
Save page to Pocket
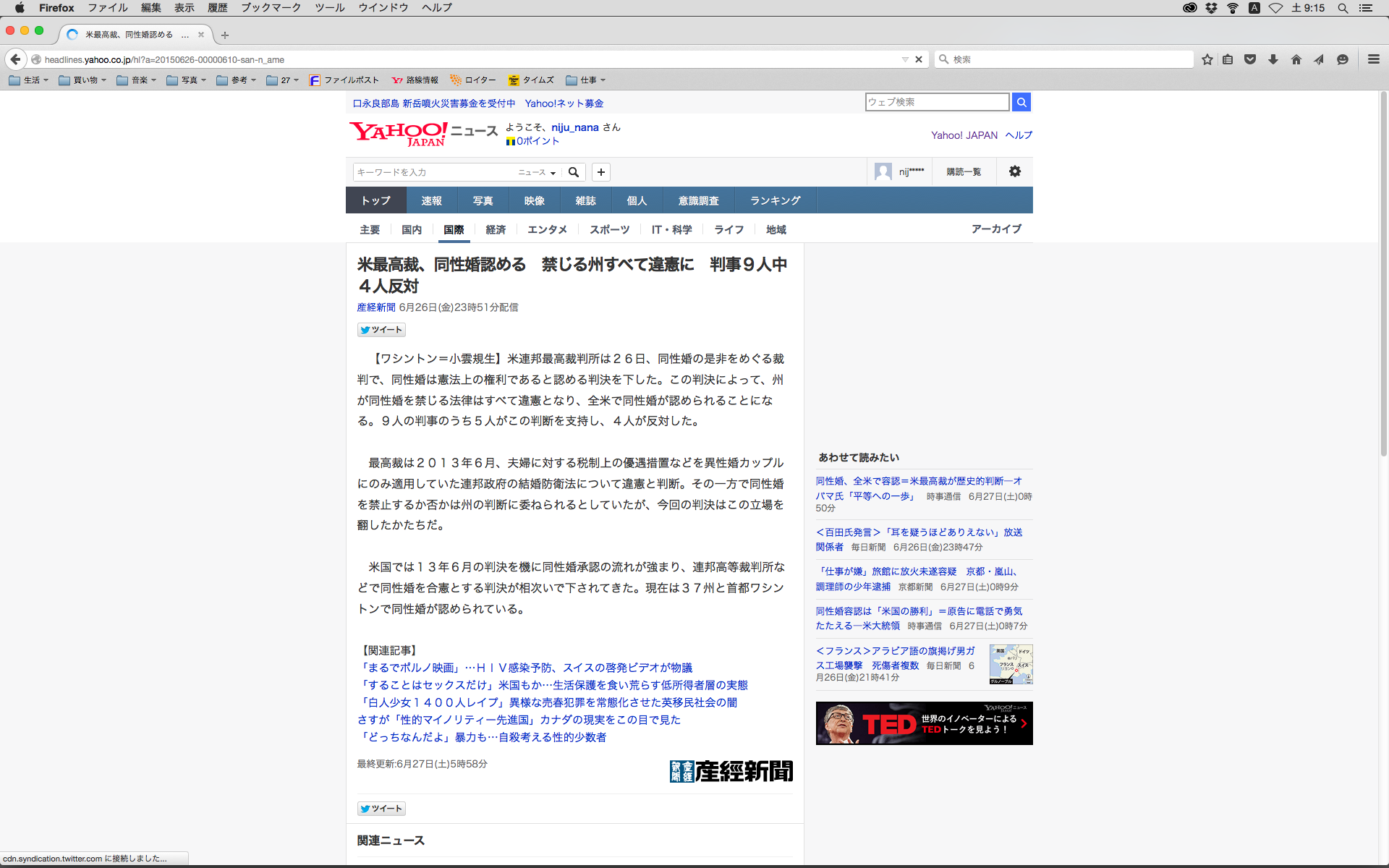click(x=1250, y=59)
